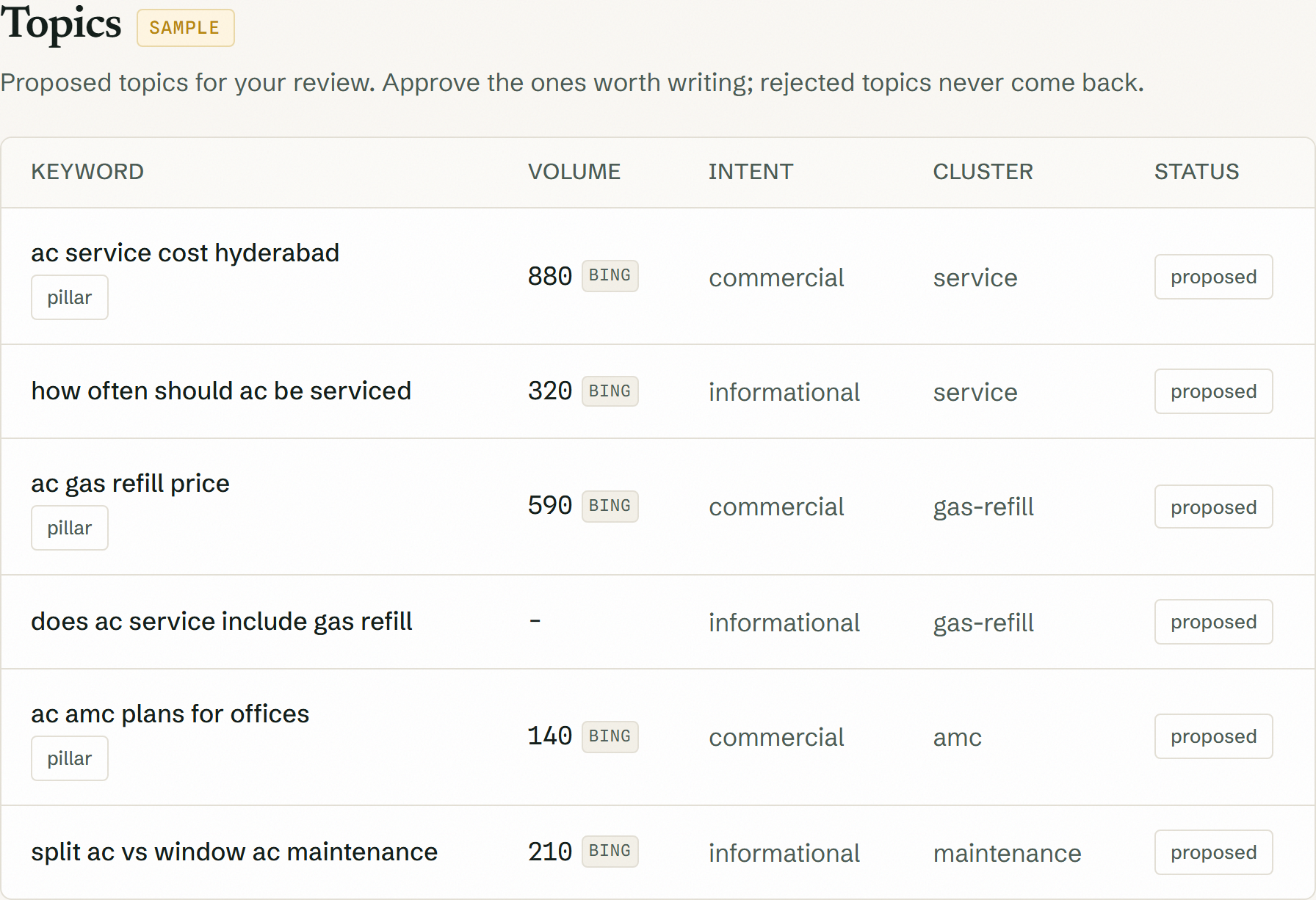This screenshot has height=900, width=1316.
Task: Click the volume value 590
Action: 550,506
